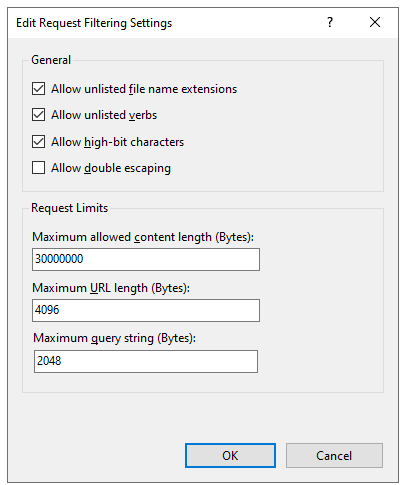Enable the Allow double escaping checkbox
404x485 pixels.
pos(38,168)
